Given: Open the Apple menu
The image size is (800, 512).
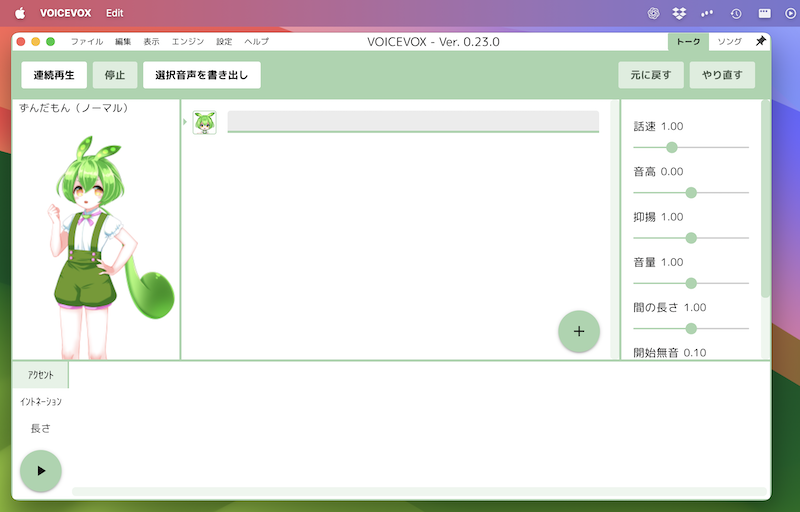Looking at the screenshot, I should pyautogui.click(x=20, y=13).
